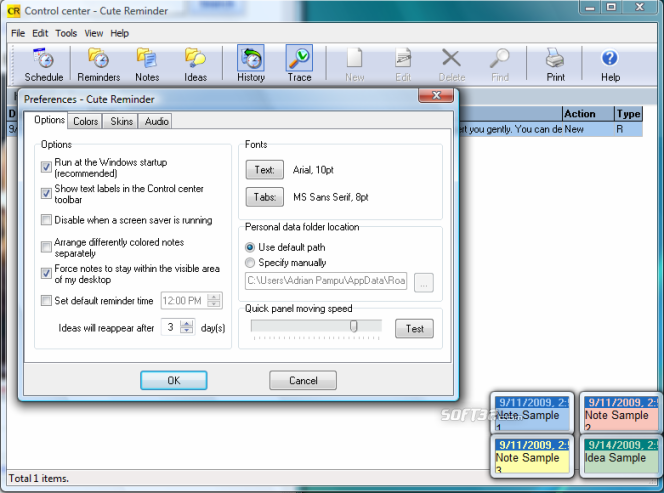Enable Arrange differently colored notes separately
Viewport: 664px width, 493px height.
pyautogui.click(x=46, y=246)
